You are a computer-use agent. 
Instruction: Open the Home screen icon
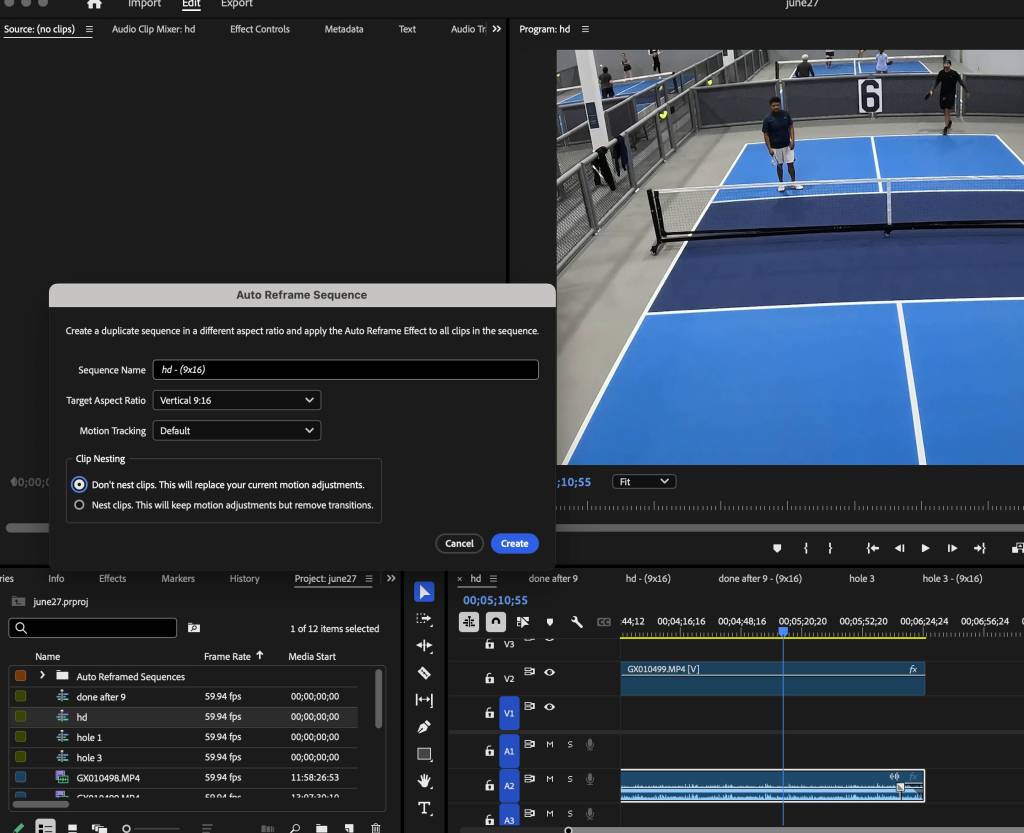click(x=94, y=4)
